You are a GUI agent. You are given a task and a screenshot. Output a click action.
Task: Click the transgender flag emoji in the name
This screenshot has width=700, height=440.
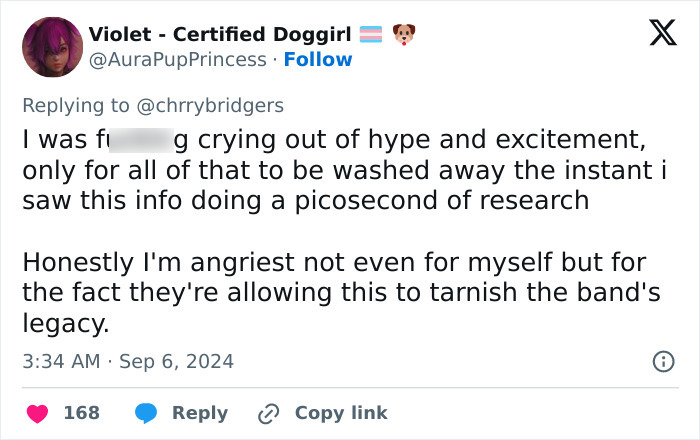[372, 35]
